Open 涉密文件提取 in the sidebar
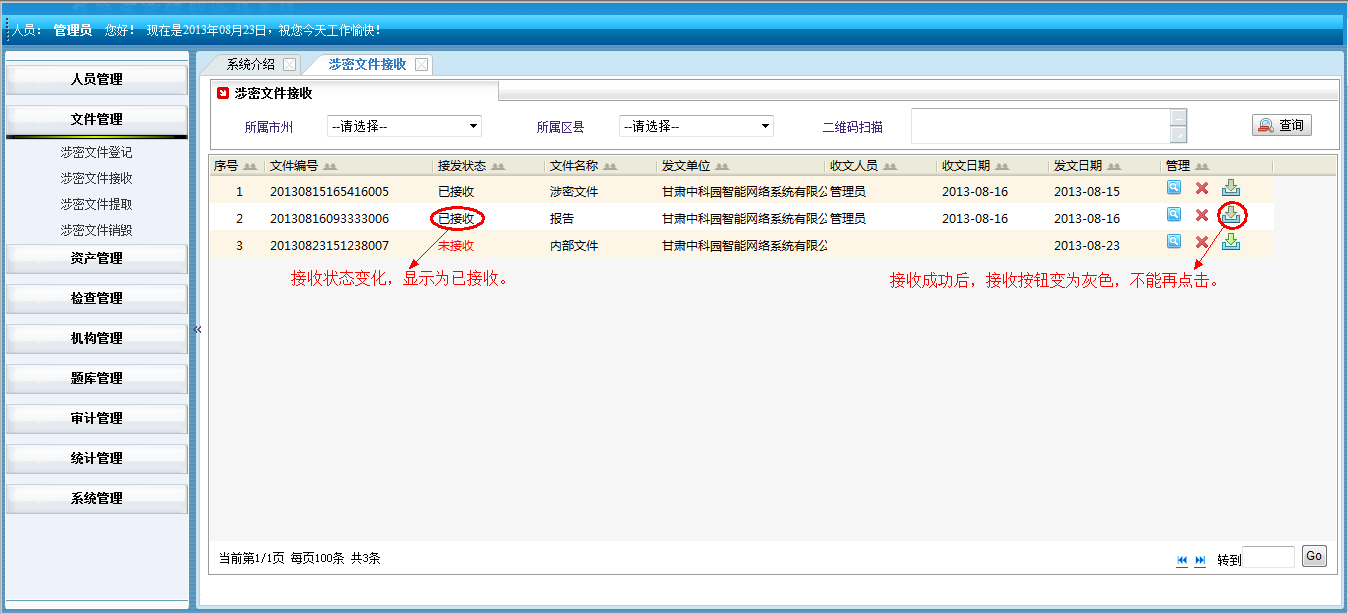The height and width of the screenshot is (614, 1348). (x=96, y=204)
